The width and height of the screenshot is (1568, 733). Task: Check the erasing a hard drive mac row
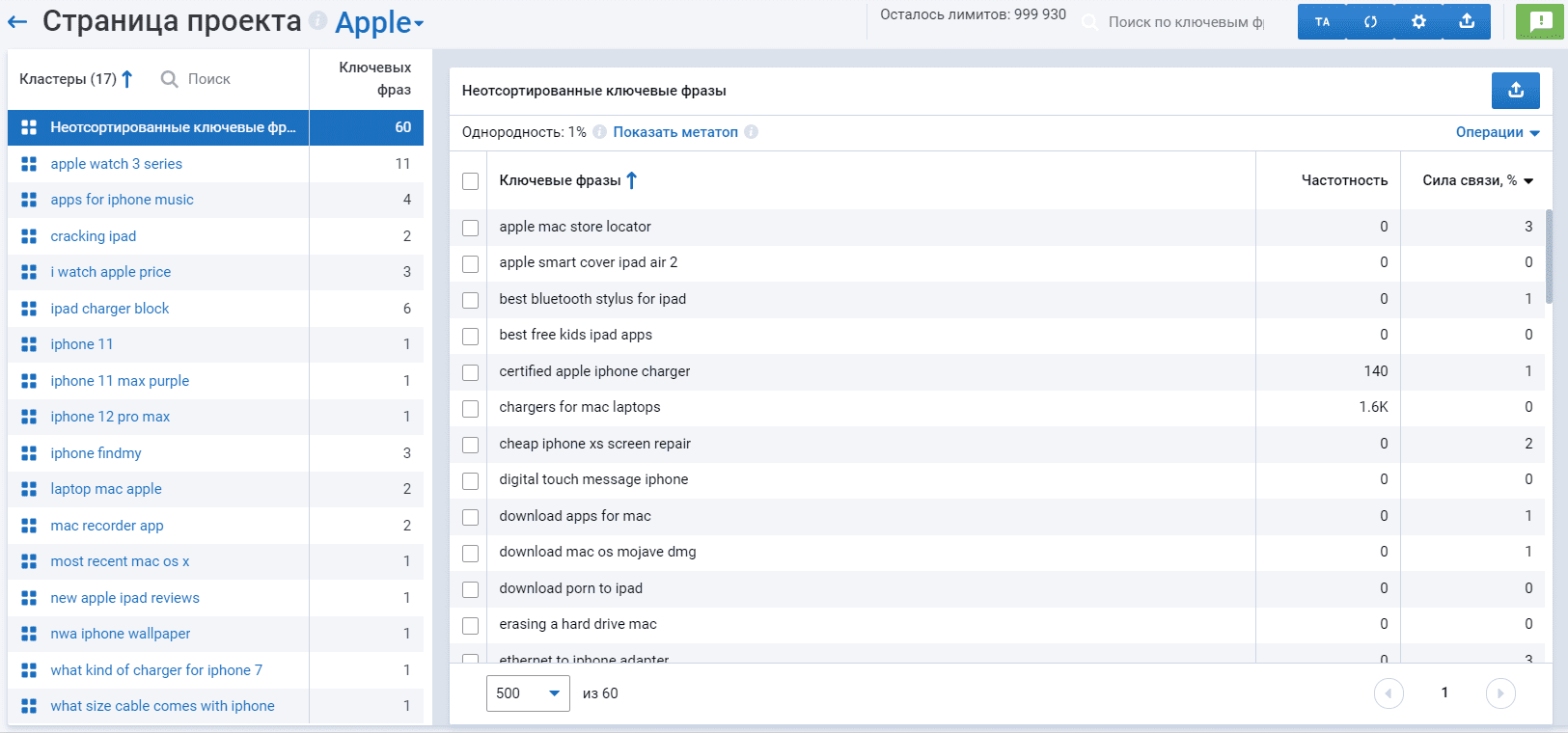(x=470, y=625)
